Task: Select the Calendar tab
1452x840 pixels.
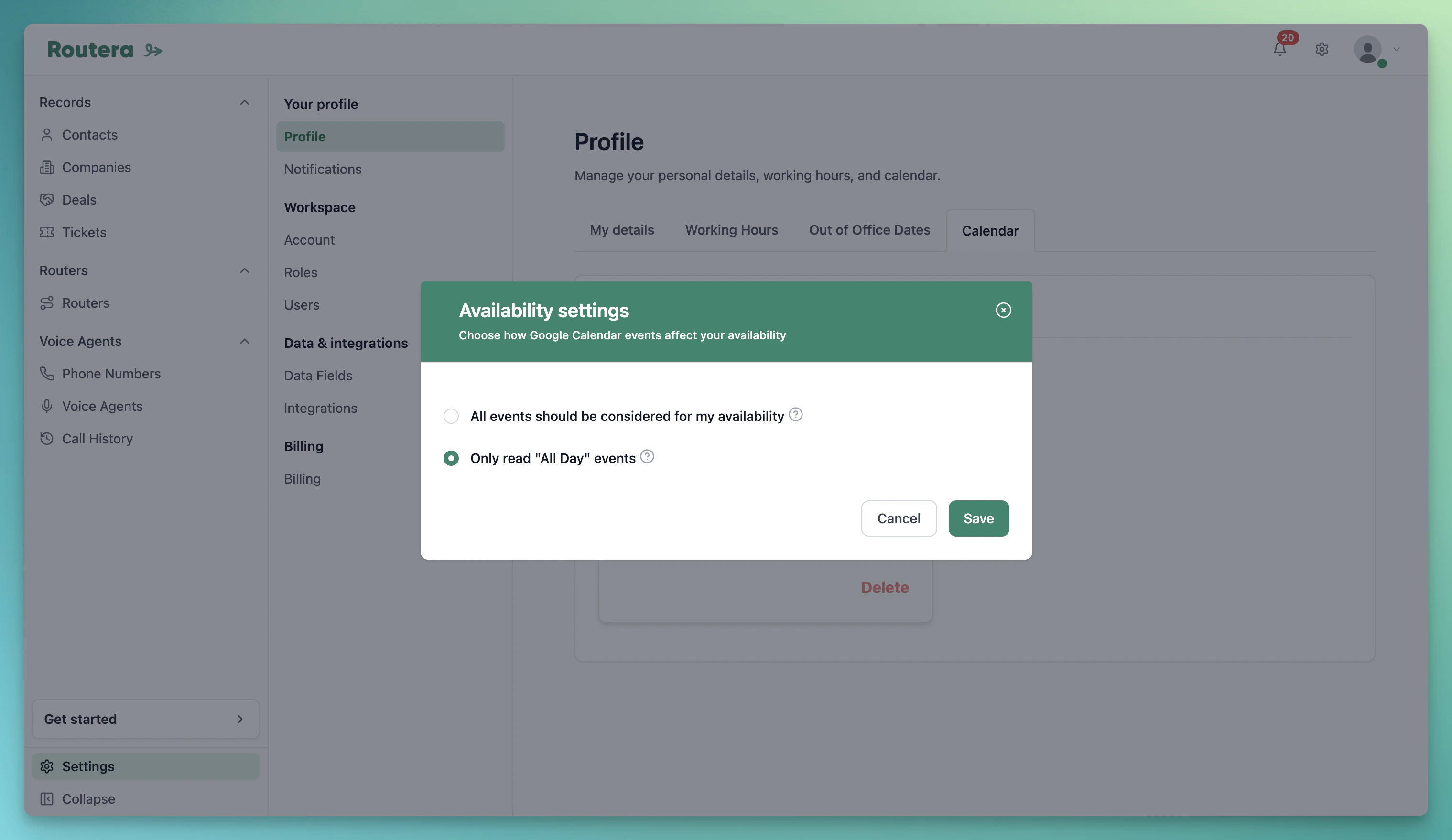Action: [x=990, y=231]
